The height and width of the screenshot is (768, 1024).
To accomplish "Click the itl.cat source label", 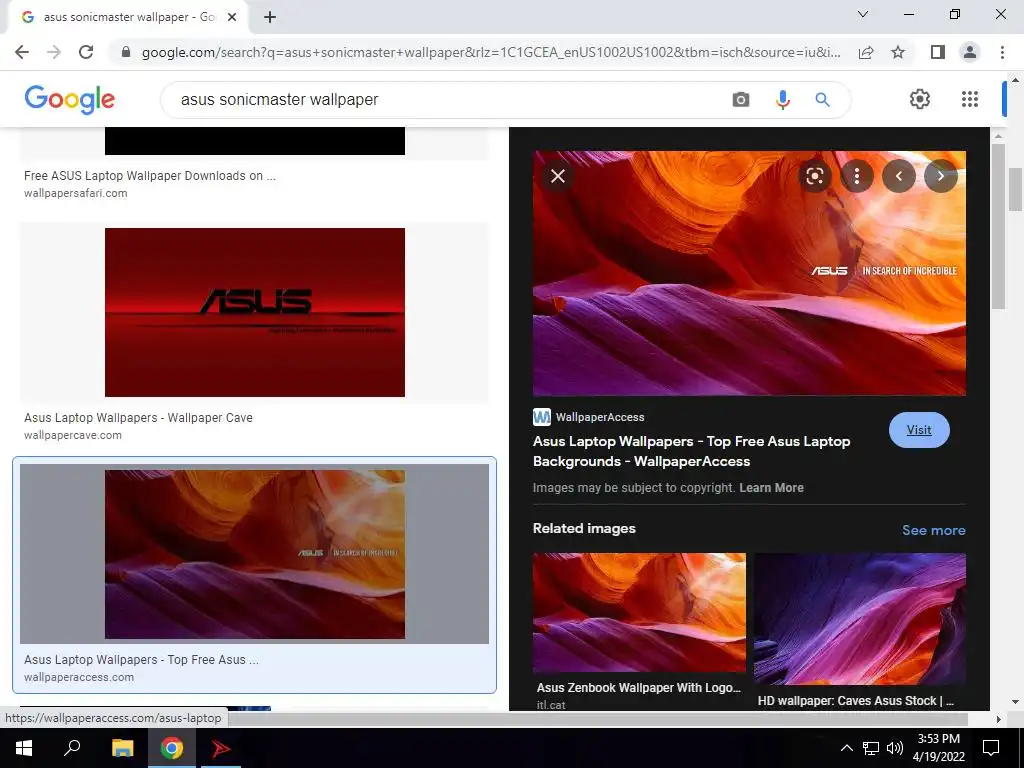I will (551, 705).
